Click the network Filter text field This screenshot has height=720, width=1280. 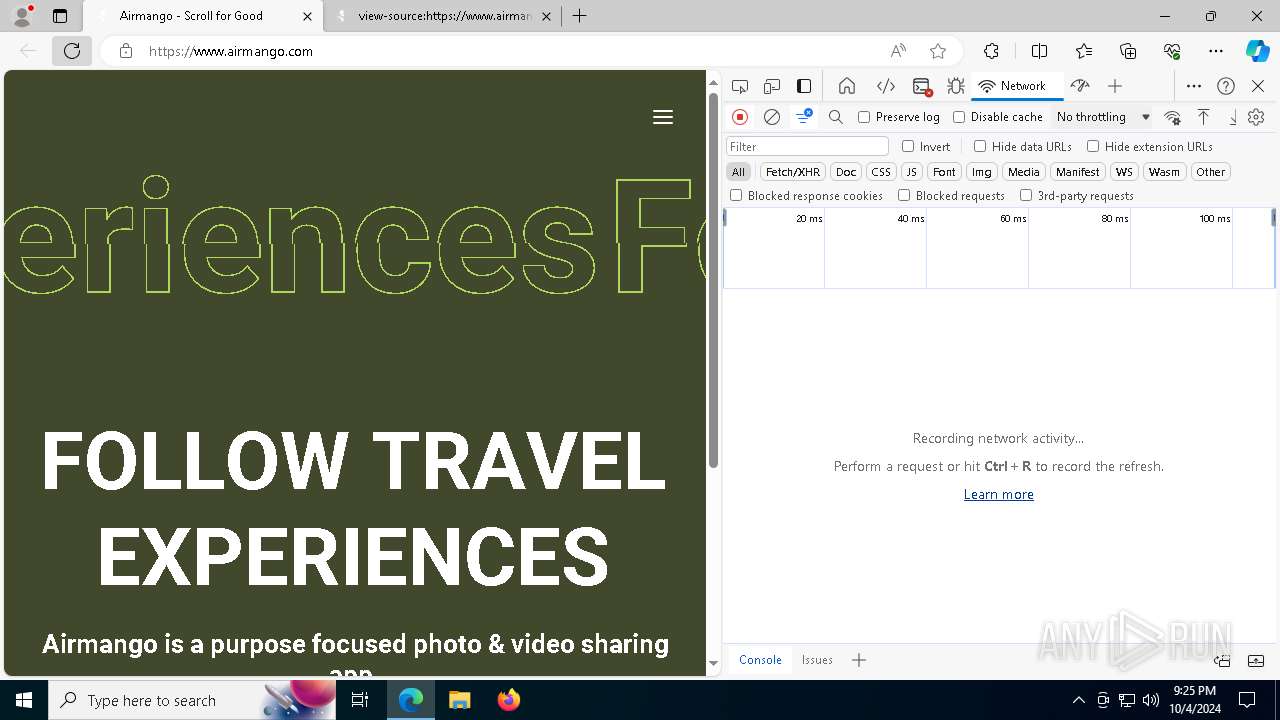807,146
